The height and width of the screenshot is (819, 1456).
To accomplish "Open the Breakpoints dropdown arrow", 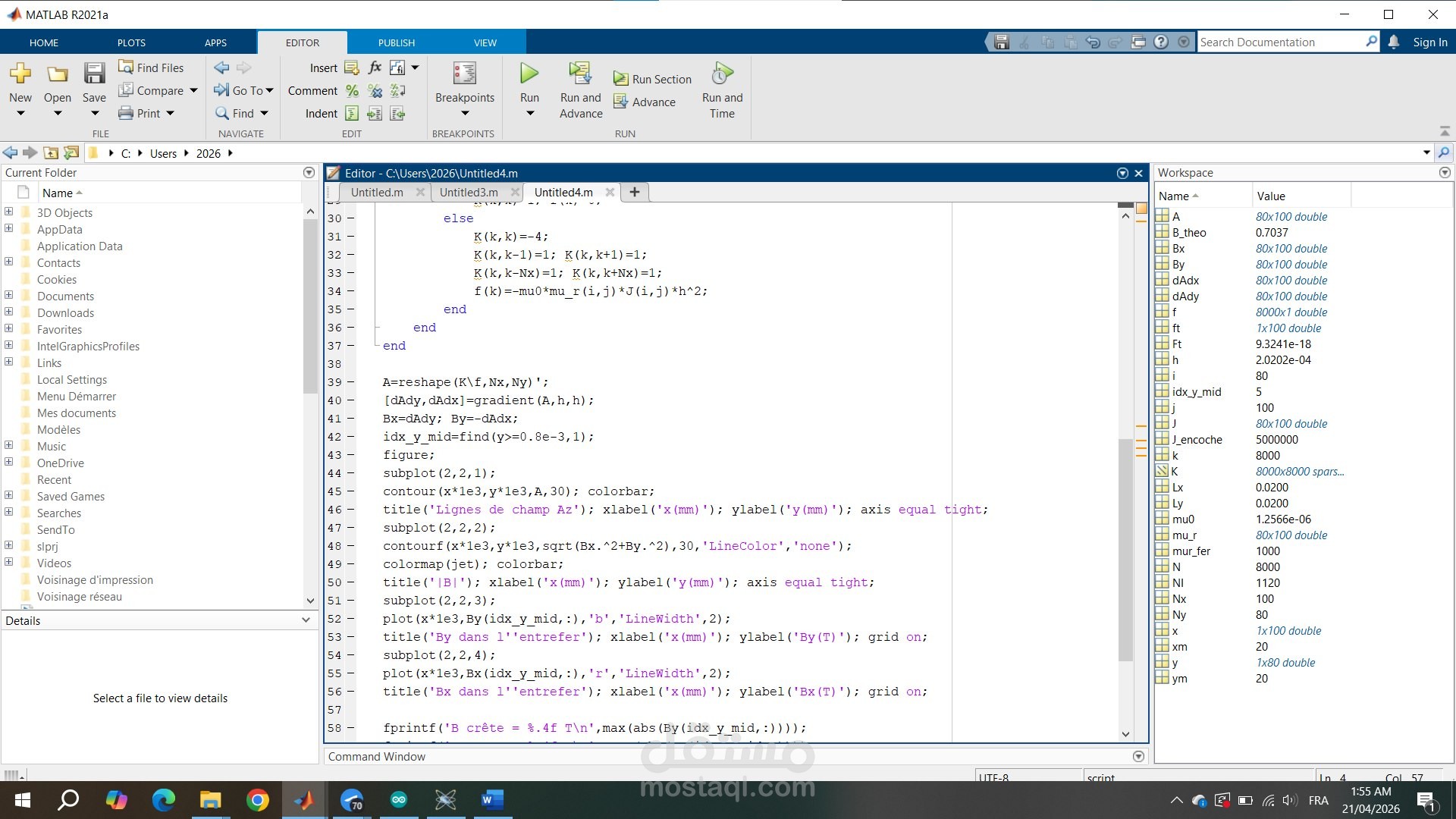I will [x=464, y=114].
